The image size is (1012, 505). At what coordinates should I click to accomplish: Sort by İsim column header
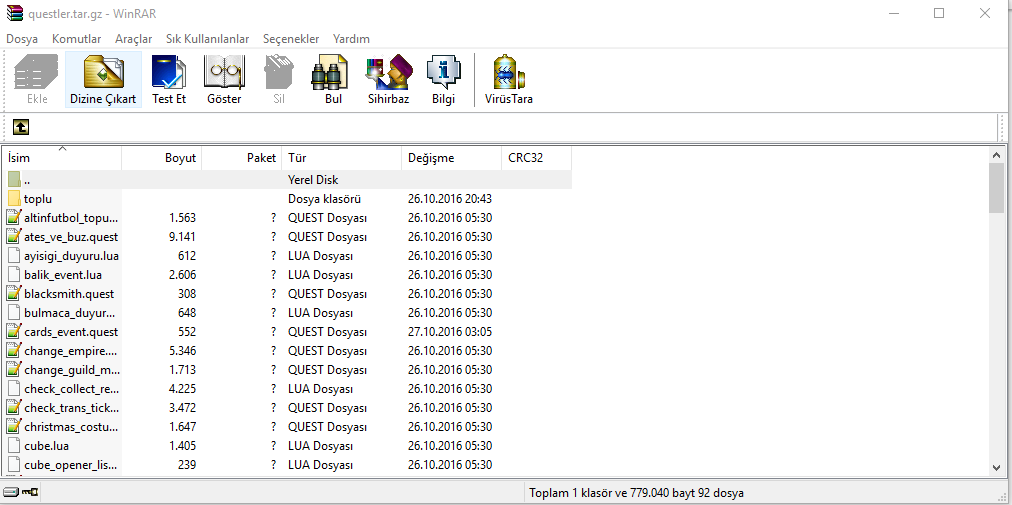tap(63, 158)
